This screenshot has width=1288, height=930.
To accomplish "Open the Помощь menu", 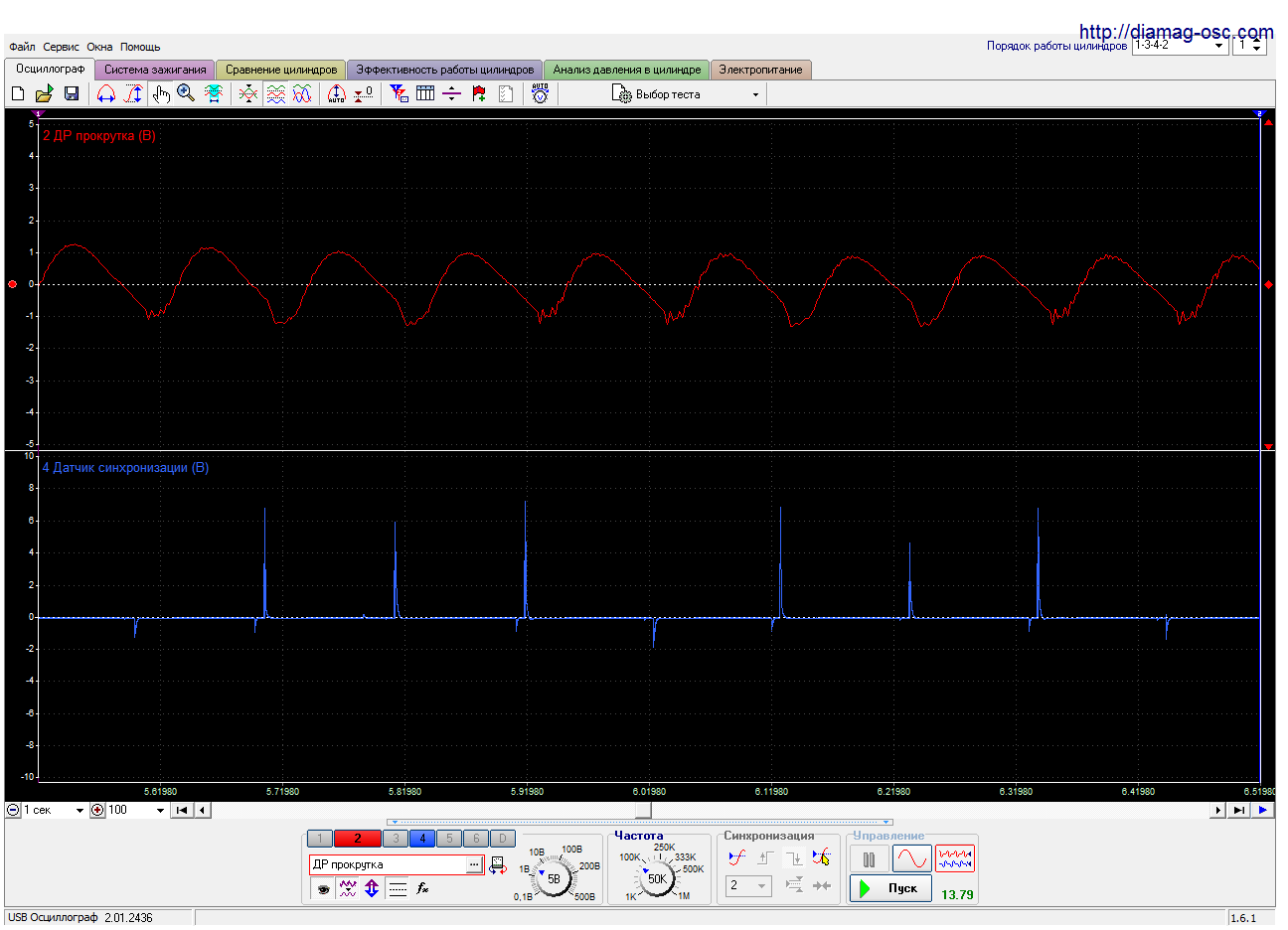I will point(140,47).
